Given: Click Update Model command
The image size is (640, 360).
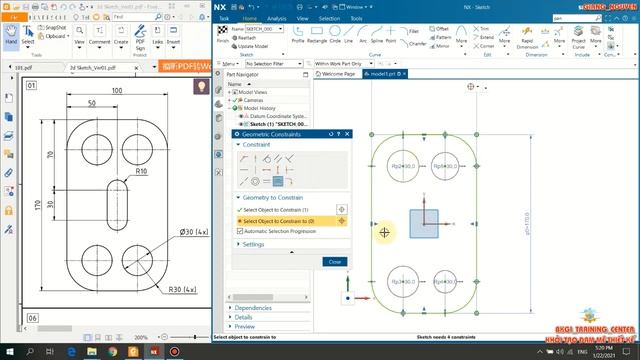Looking at the screenshot, I should click(250, 46).
